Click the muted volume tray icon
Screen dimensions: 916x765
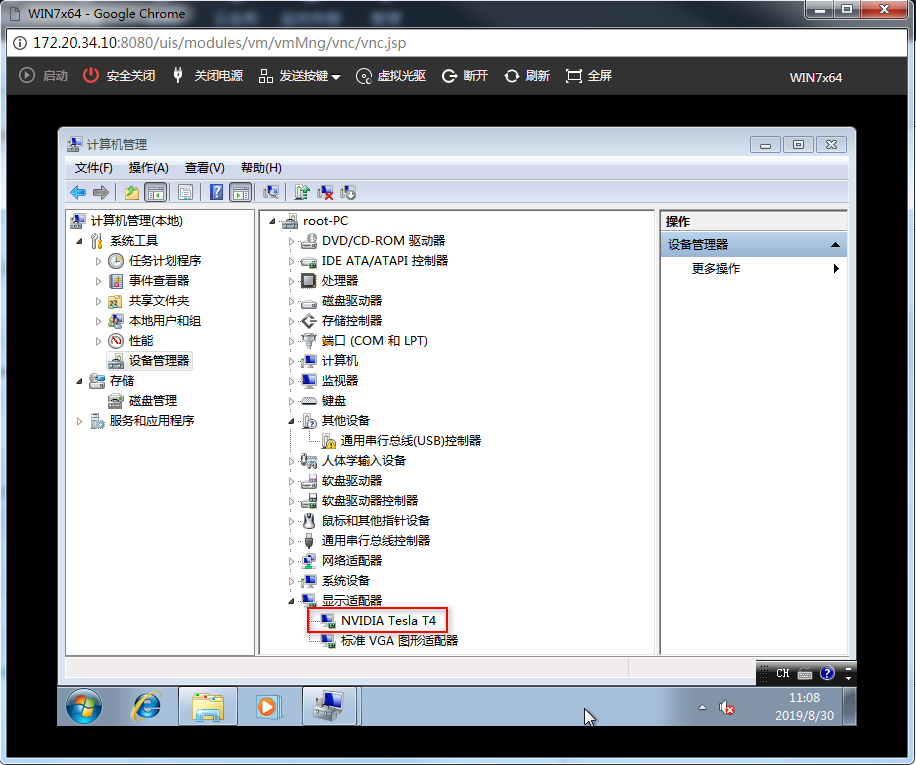[727, 708]
